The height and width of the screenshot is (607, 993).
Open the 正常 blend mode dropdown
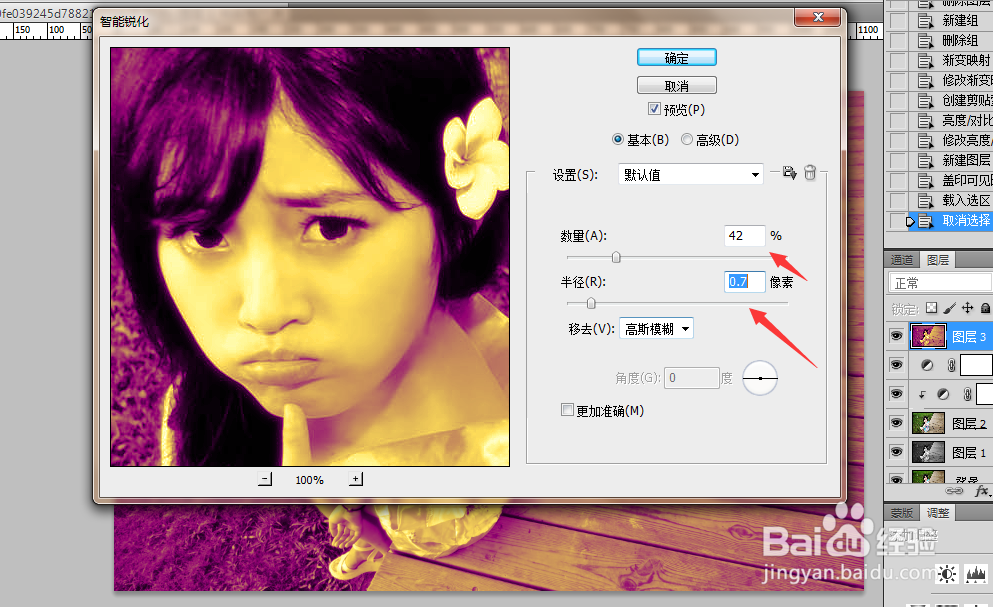[940, 283]
